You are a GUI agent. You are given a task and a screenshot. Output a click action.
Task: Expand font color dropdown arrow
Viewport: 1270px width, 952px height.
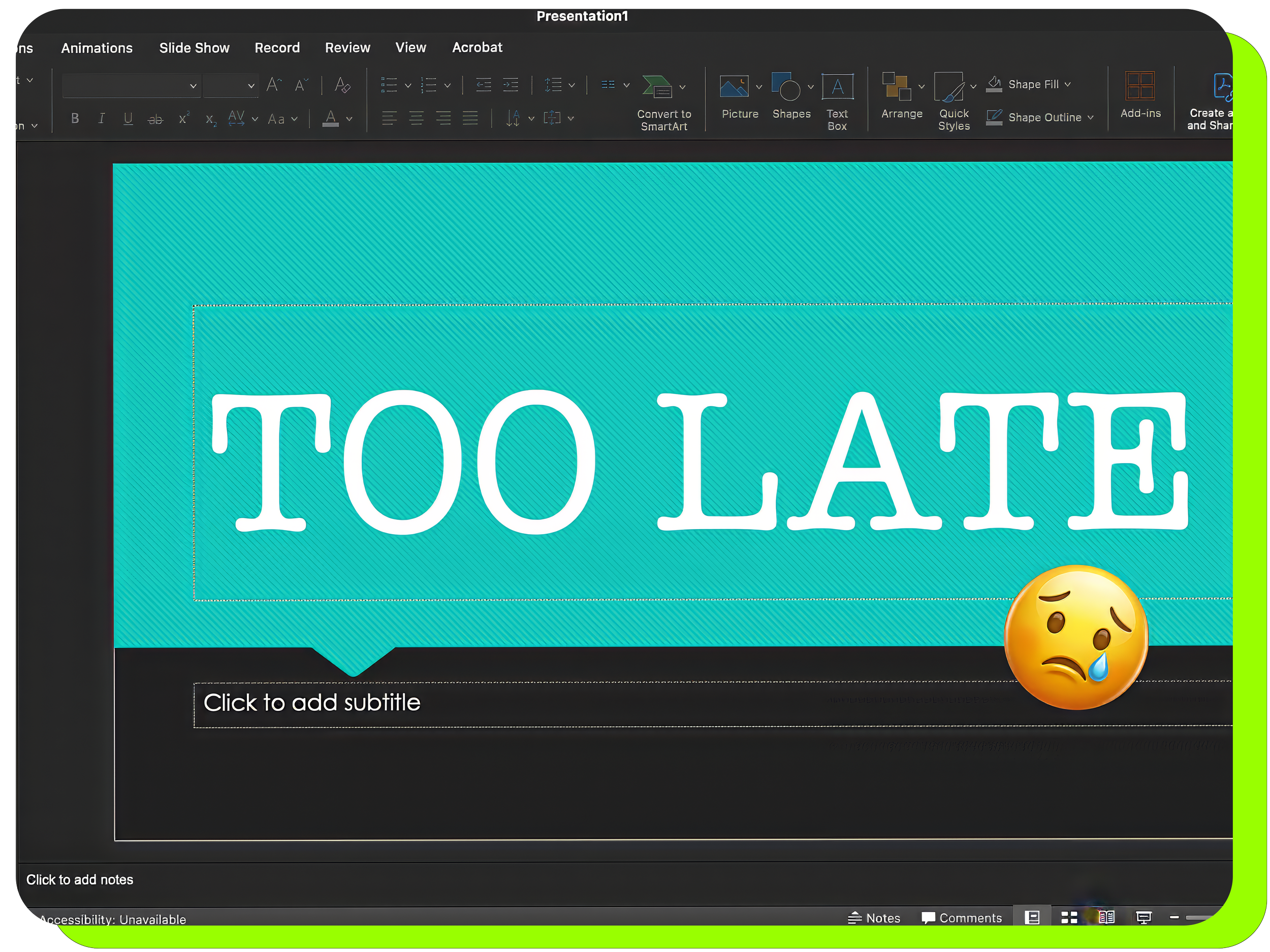point(349,119)
